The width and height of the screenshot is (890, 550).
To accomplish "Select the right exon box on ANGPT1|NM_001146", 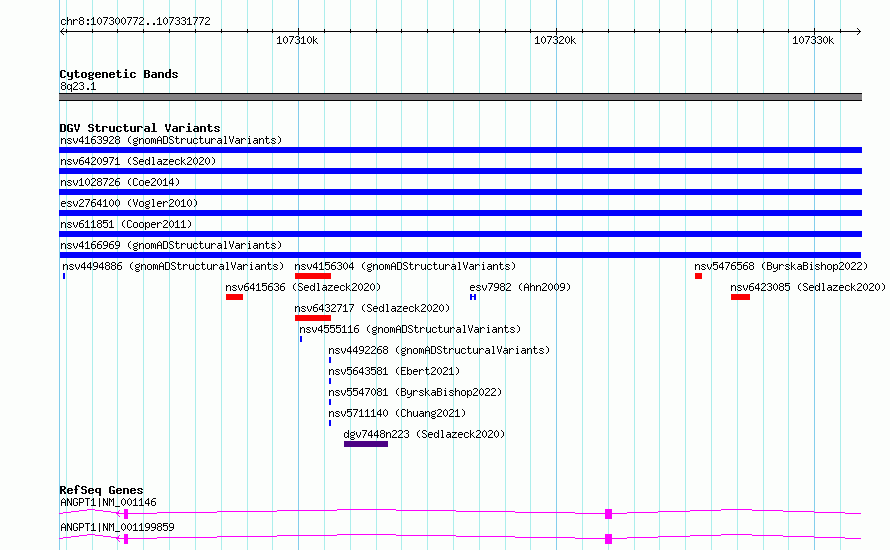I will (x=608, y=514).
